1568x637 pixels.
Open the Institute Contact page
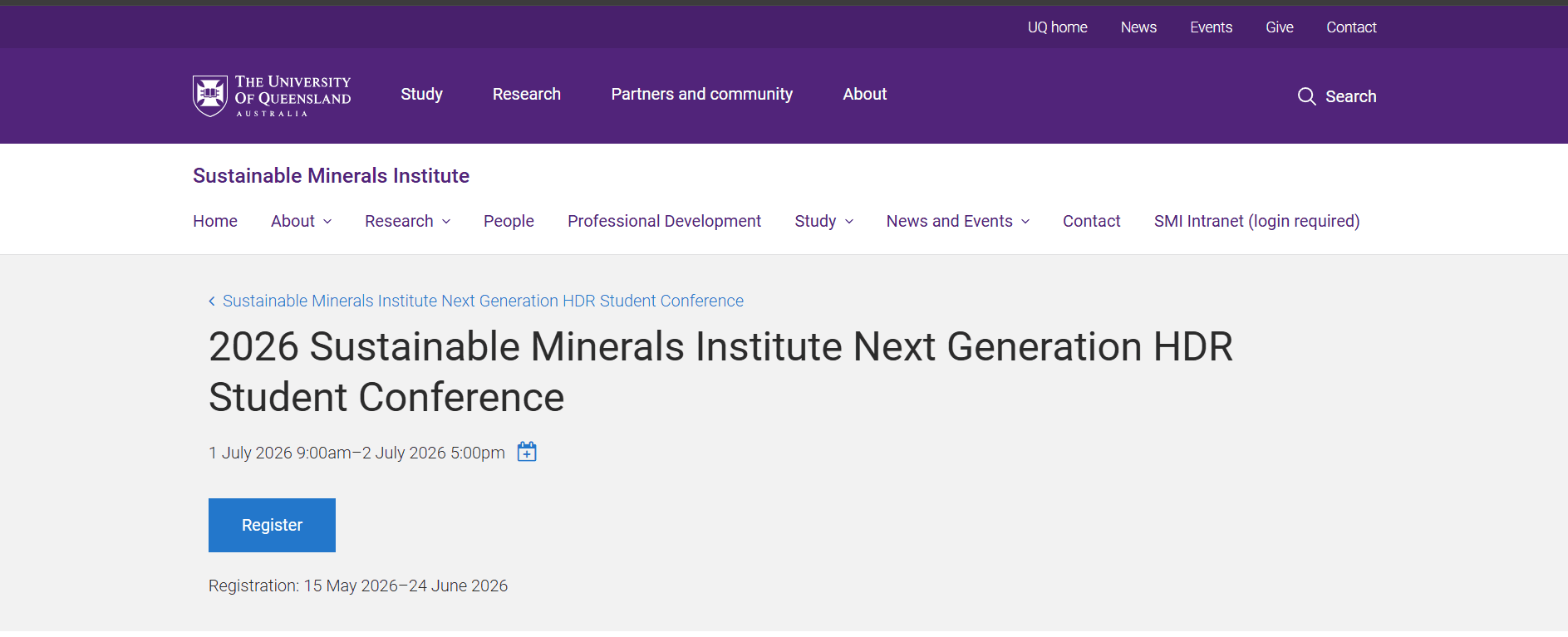pos(1091,221)
